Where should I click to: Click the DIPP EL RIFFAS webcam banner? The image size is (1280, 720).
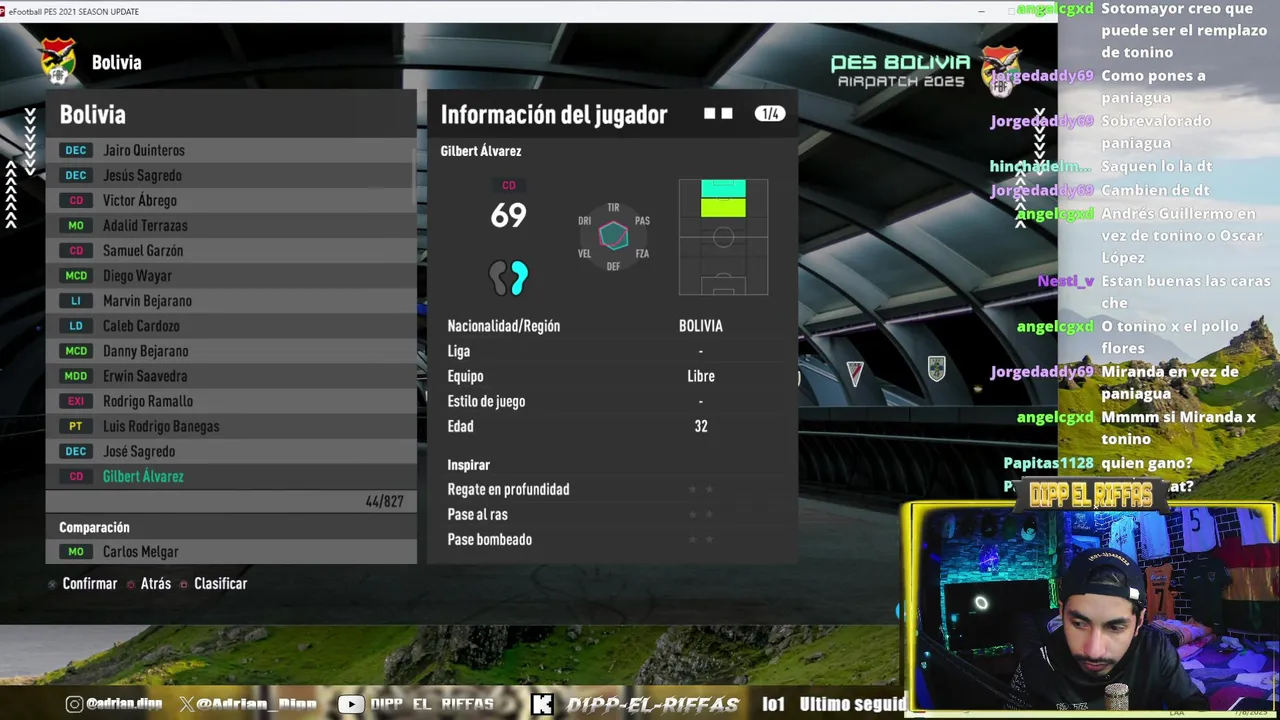click(x=1090, y=494)
